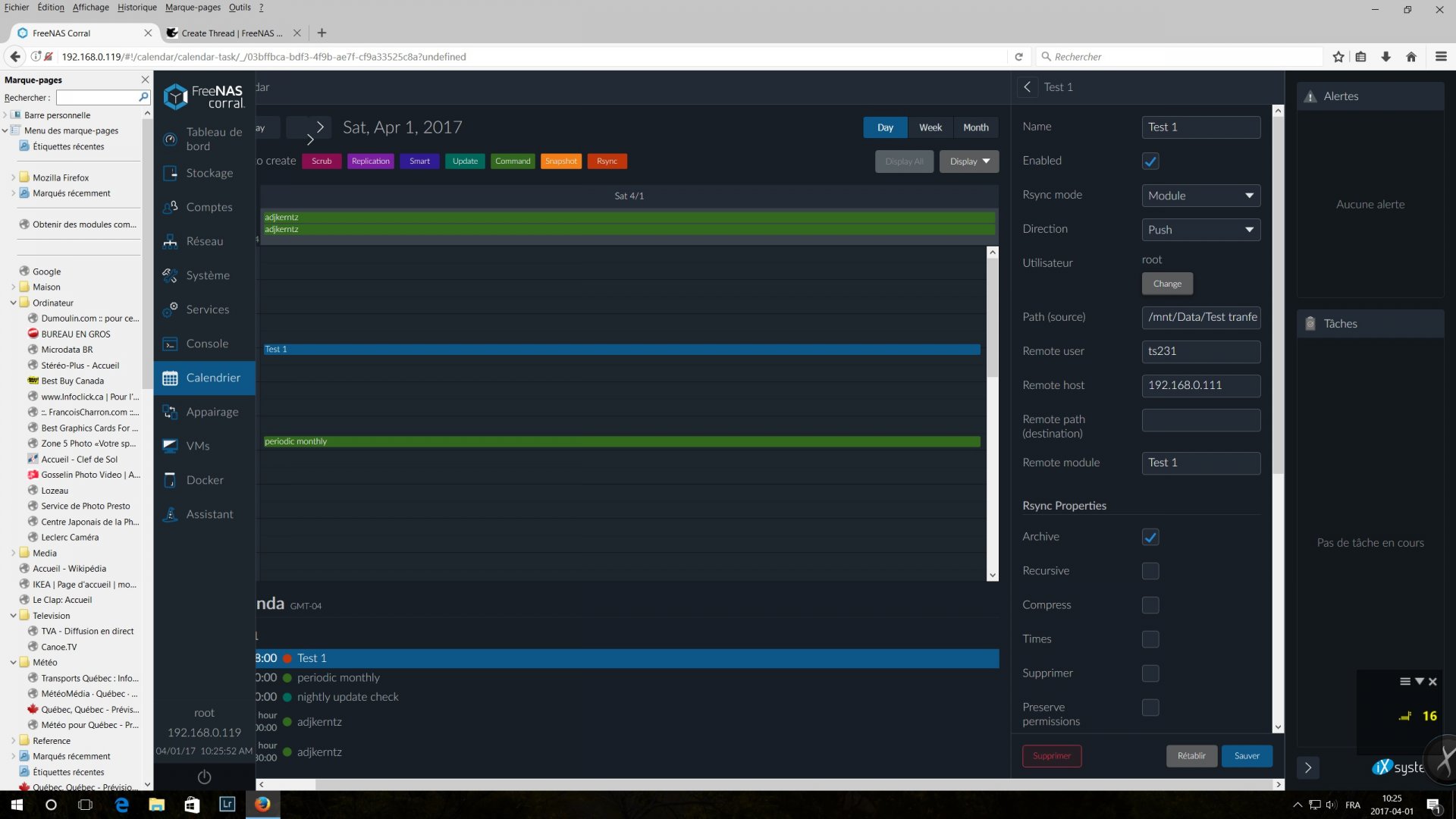The height and width of the screenshot is (819, 1456).
Task: Expand the Reference bookmark folder
Action: (x=13, y=741)
